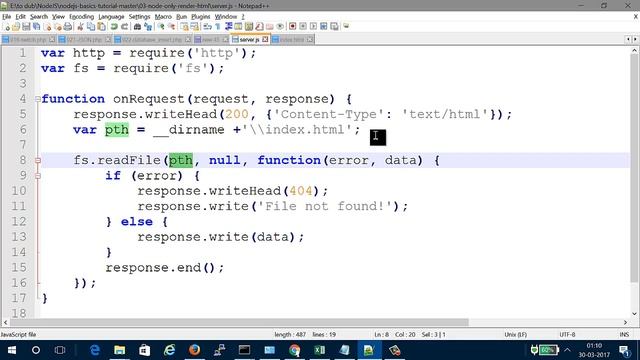Viewport: 640px width, 360px height.
Task: Click the Copy toolbar icon
Action: coord(91,27)
